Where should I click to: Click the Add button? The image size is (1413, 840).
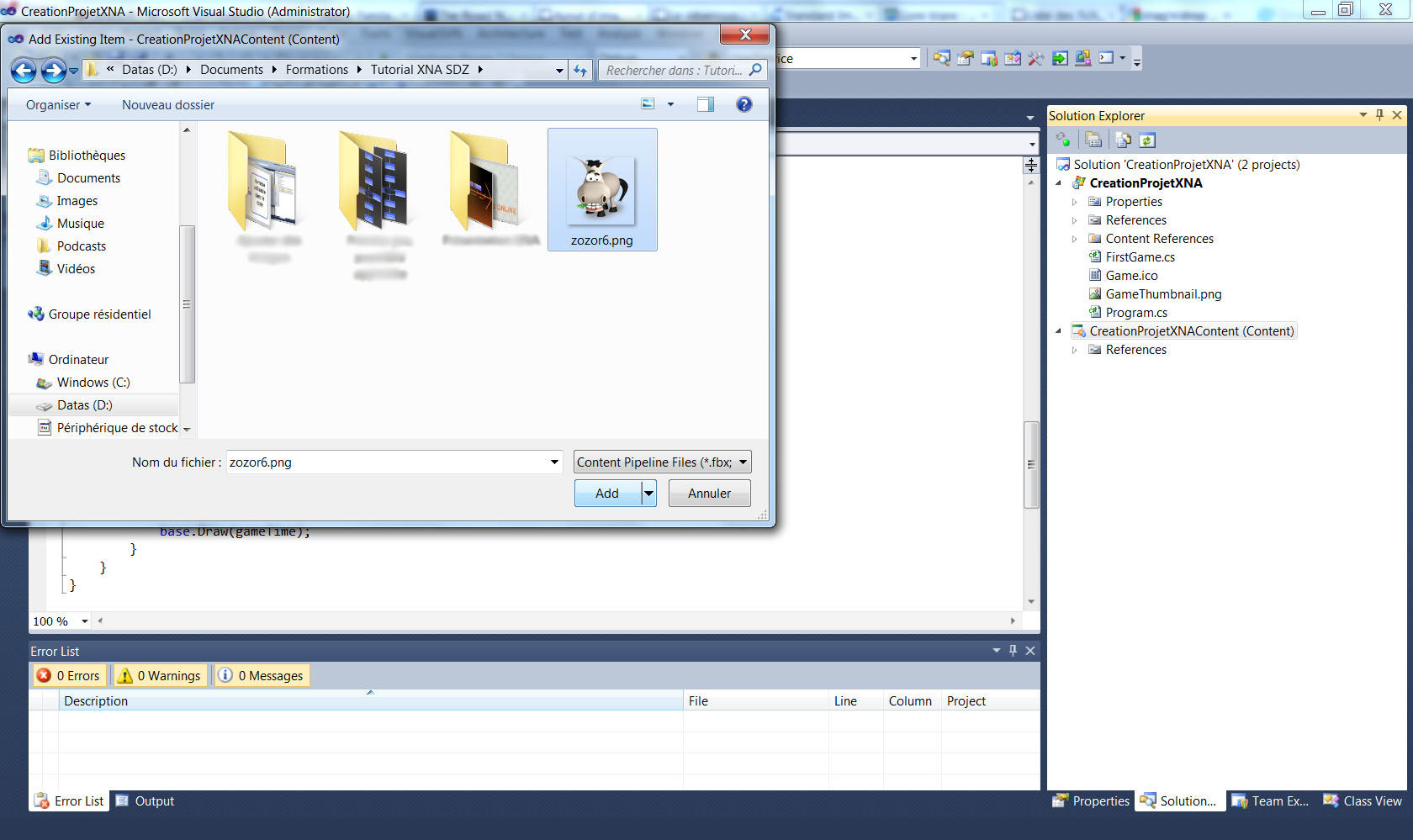pos(607,493)
